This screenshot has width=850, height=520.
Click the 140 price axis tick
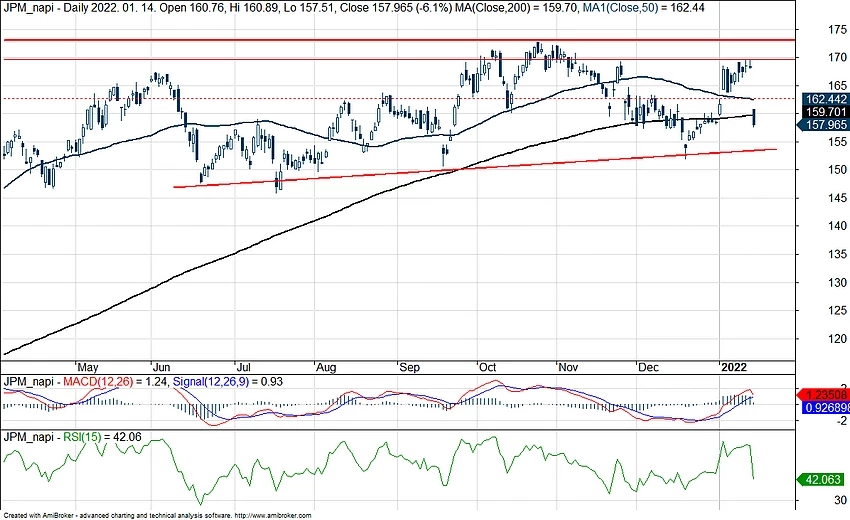[837, 226]
